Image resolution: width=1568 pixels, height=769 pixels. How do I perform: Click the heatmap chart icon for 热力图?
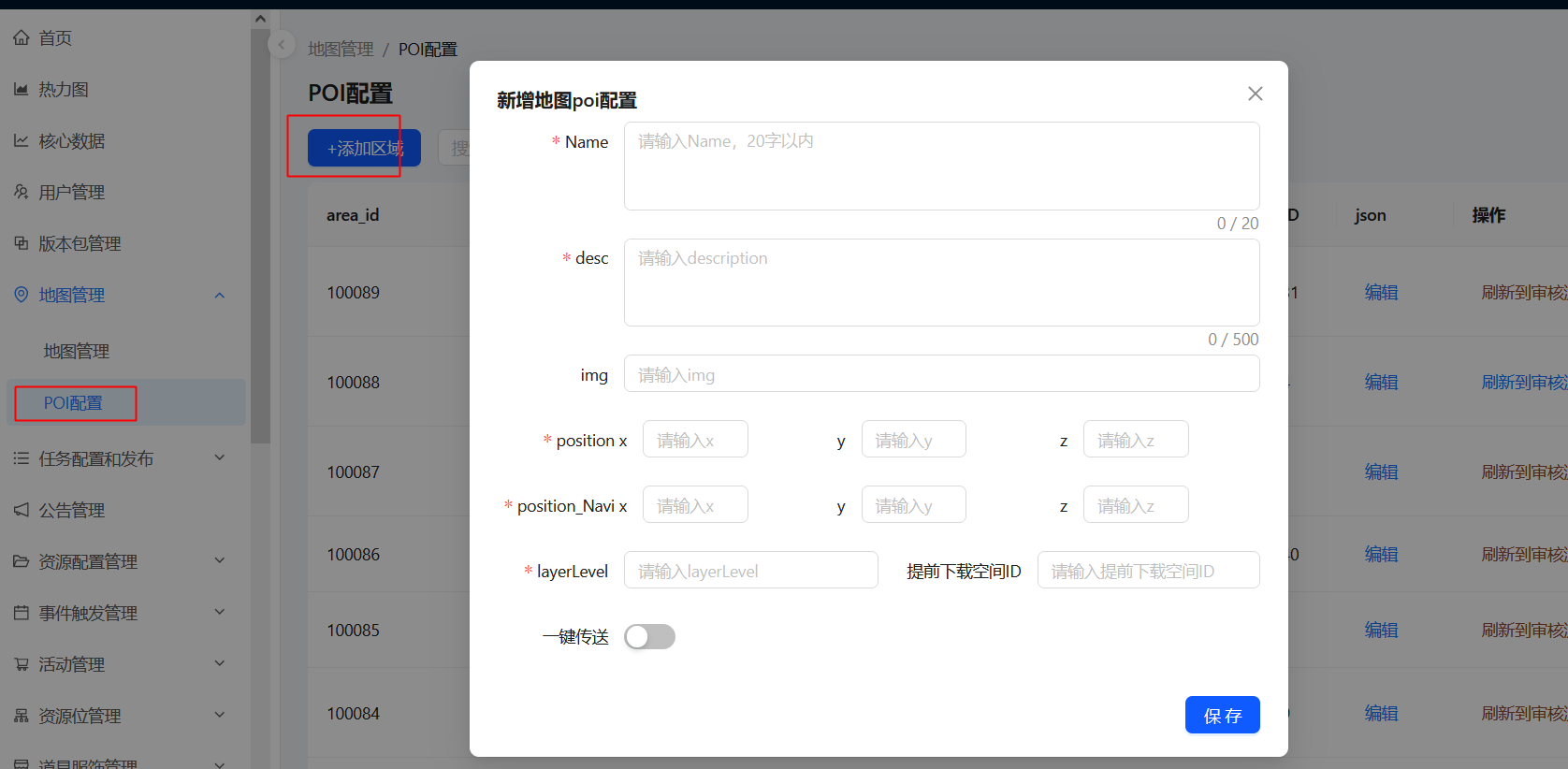(22, 90)
